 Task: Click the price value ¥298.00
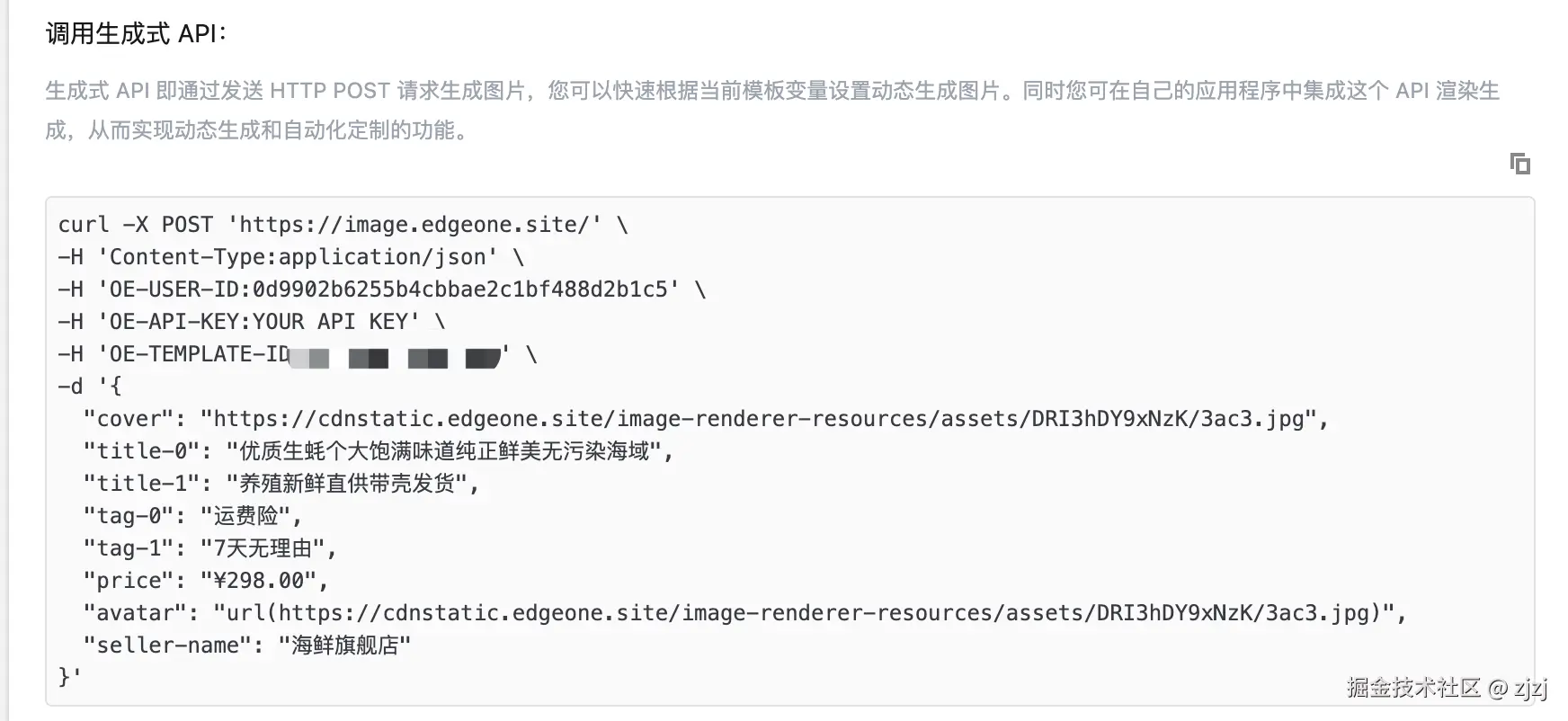pyautogui.click(x=258, y=581)
